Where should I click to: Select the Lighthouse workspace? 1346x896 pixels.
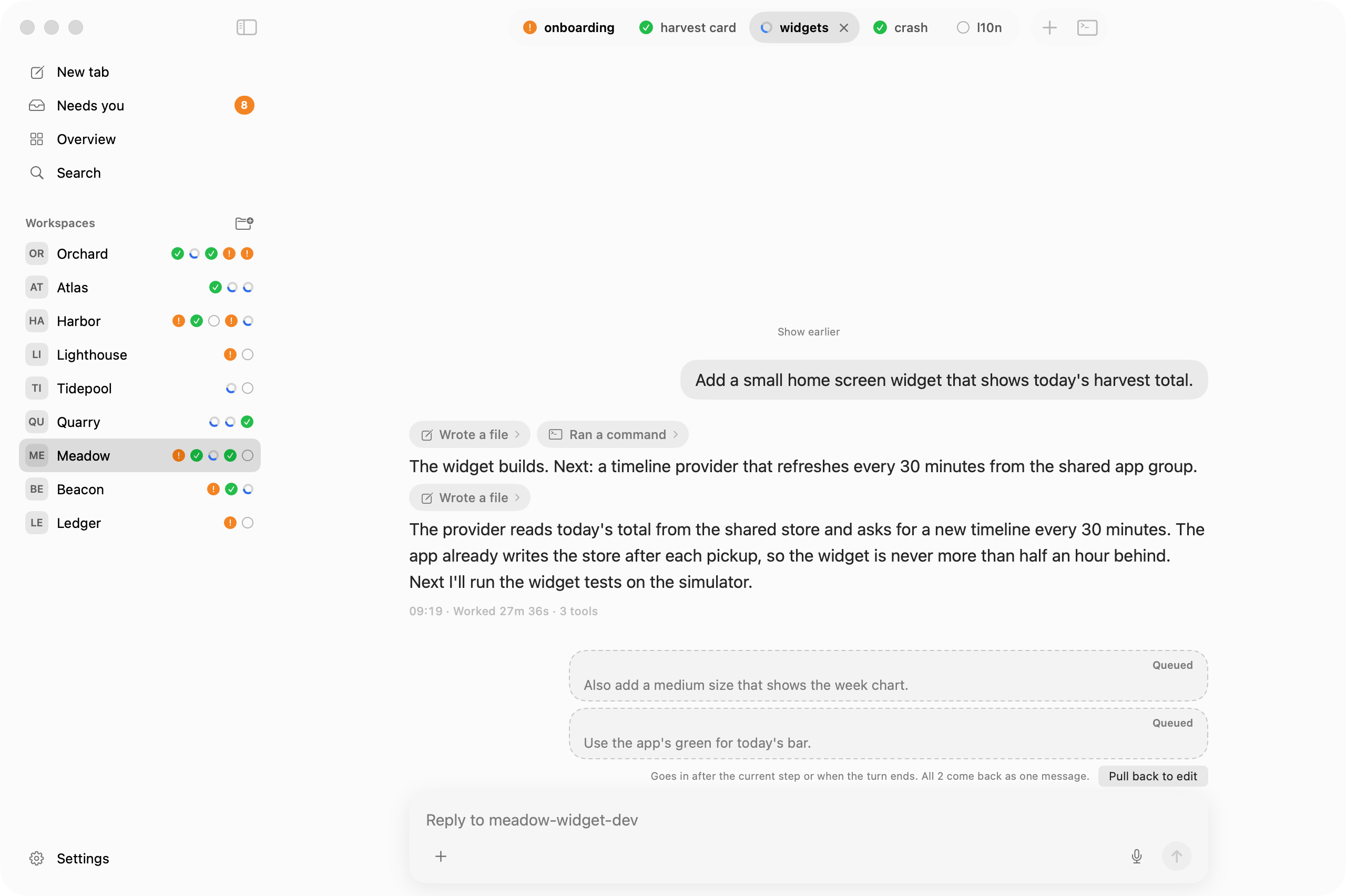140,355
